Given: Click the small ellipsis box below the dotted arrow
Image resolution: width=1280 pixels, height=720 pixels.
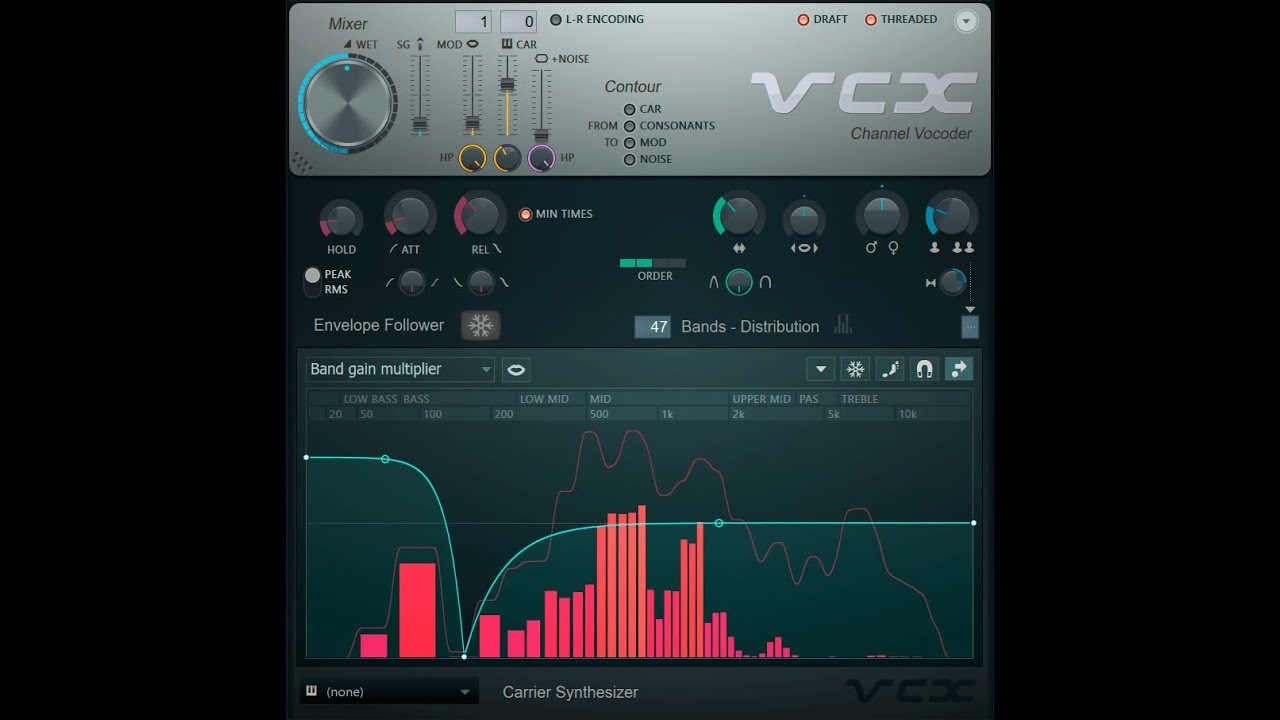Looking at the screenshot, I should tap(970, 327).
